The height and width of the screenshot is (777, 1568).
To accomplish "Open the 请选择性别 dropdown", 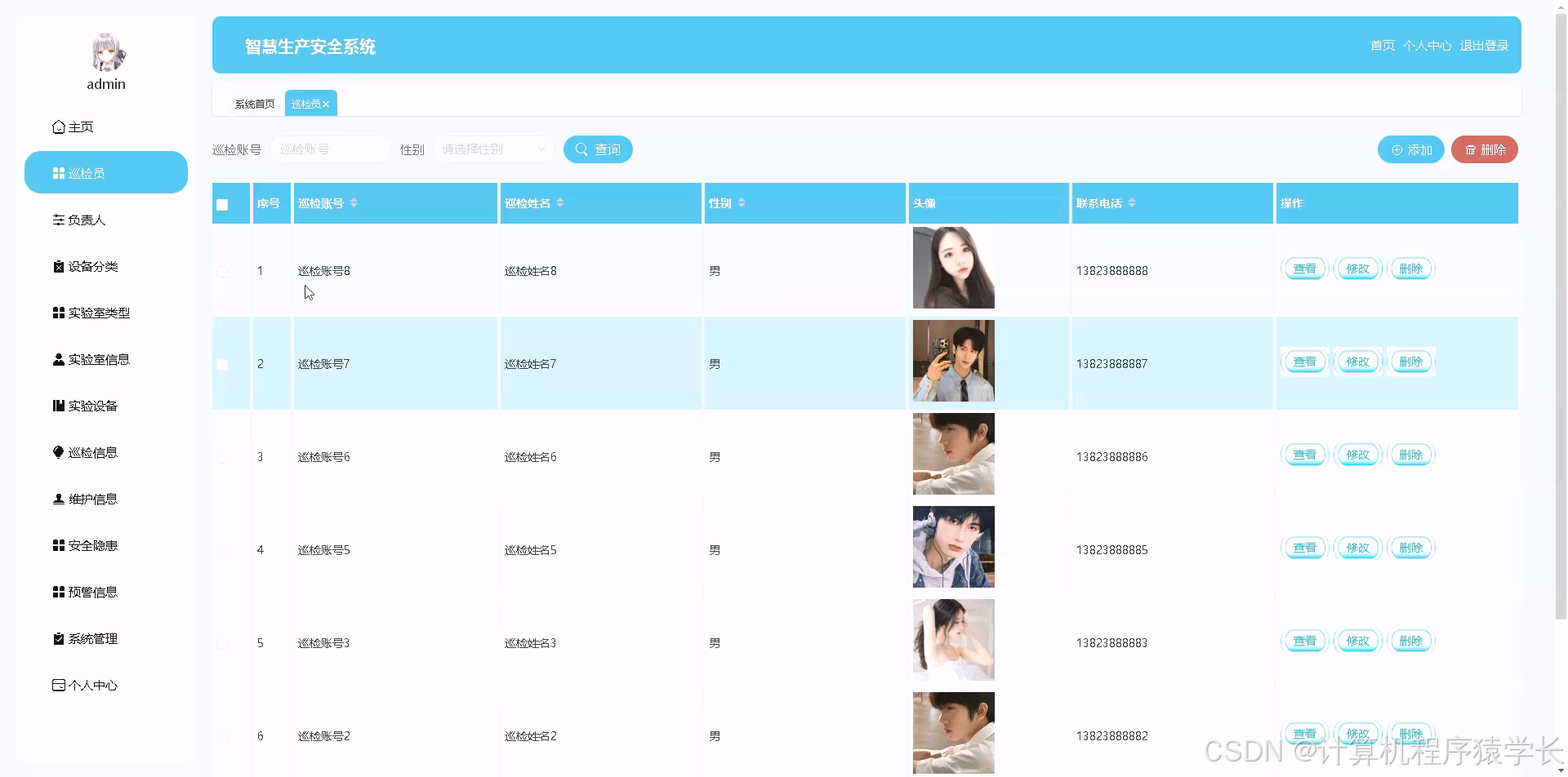I will point(494,149).
